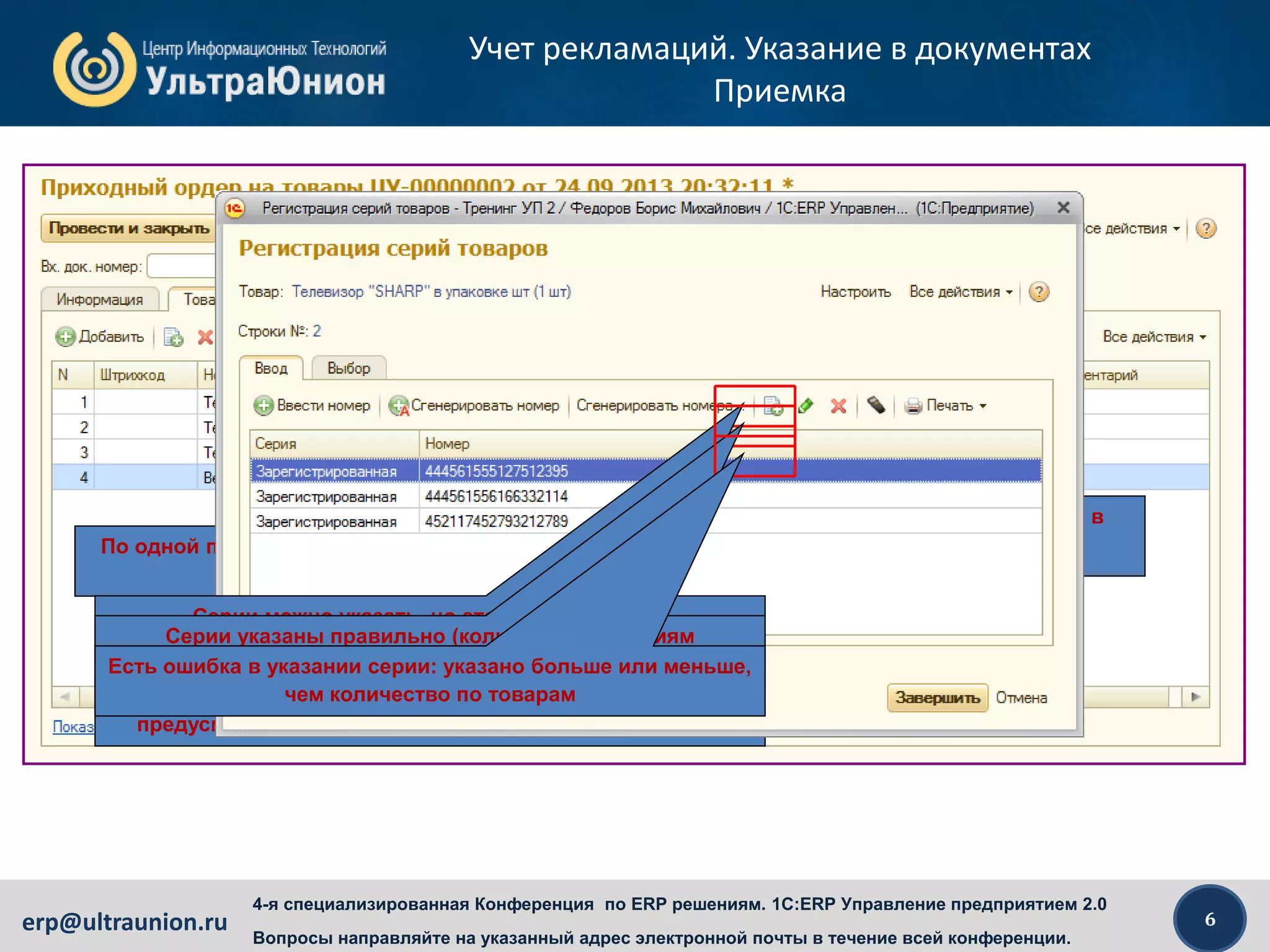
Task: Click the Штрихкод column header
Action: [x=146, y=375]
